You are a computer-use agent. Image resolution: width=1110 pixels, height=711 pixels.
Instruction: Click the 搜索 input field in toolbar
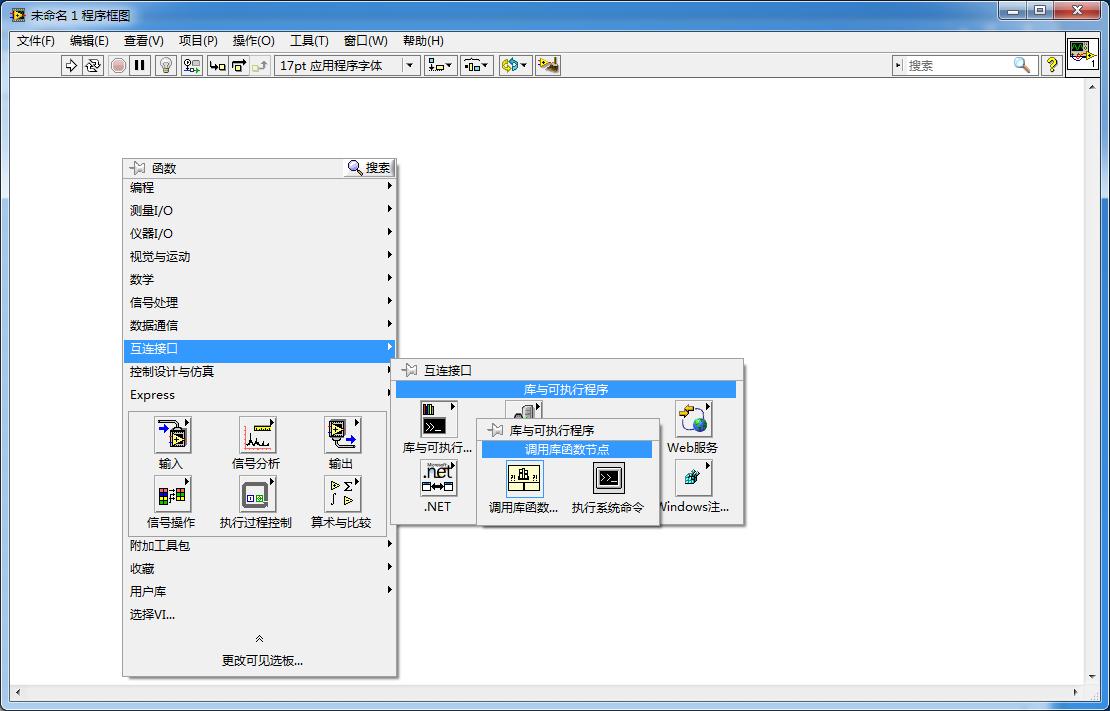957,65
